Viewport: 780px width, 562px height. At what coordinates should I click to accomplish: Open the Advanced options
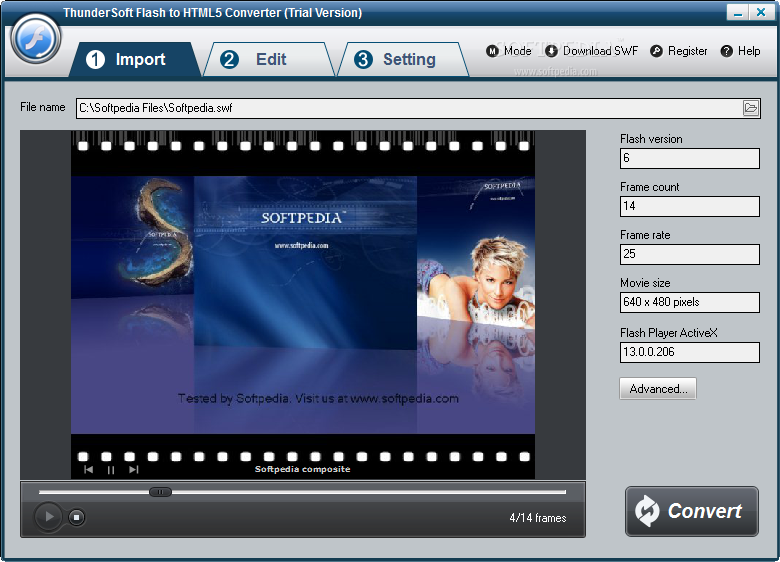click(658, 389)
